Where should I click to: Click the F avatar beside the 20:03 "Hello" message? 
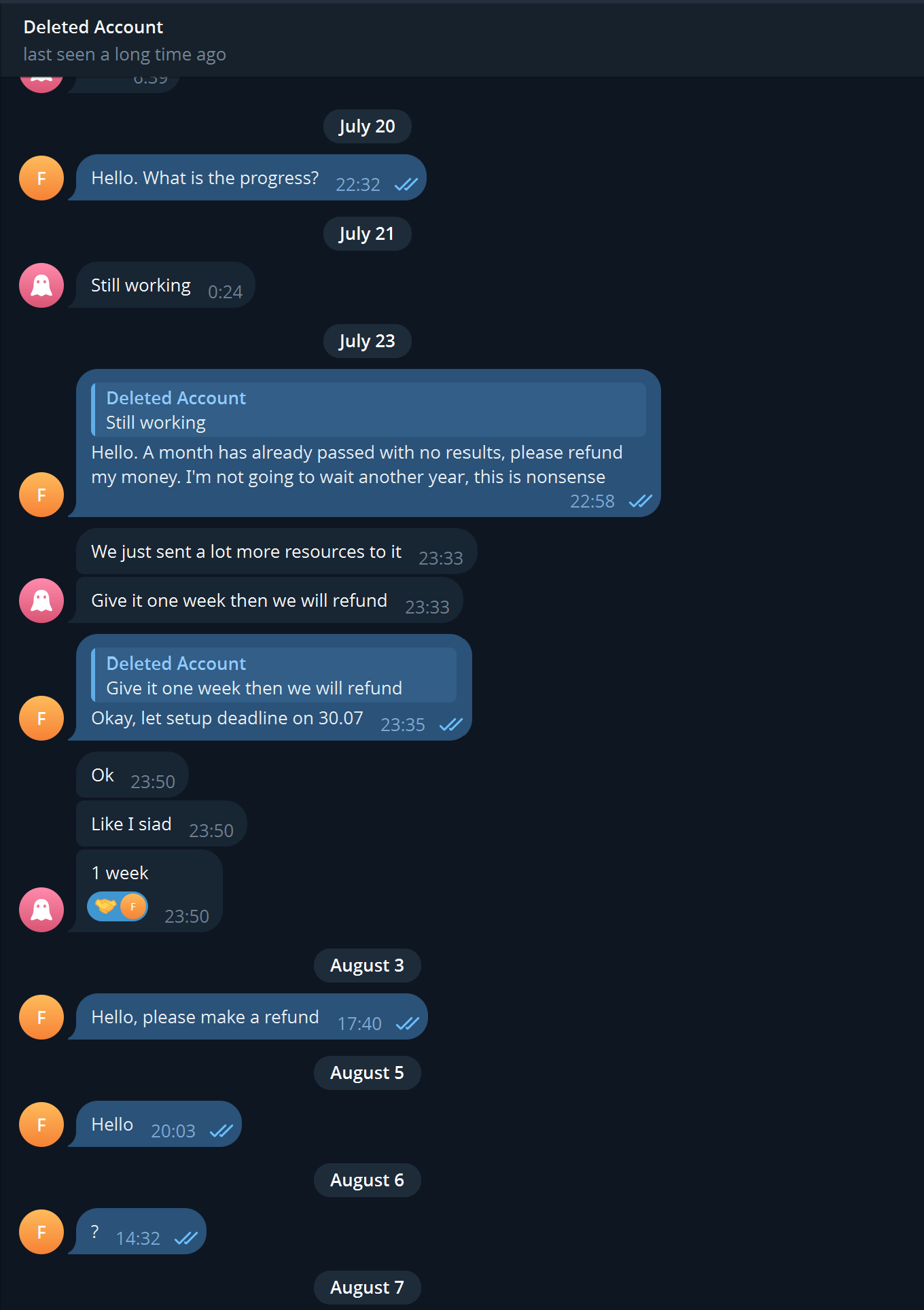(x=41, y=1125)
